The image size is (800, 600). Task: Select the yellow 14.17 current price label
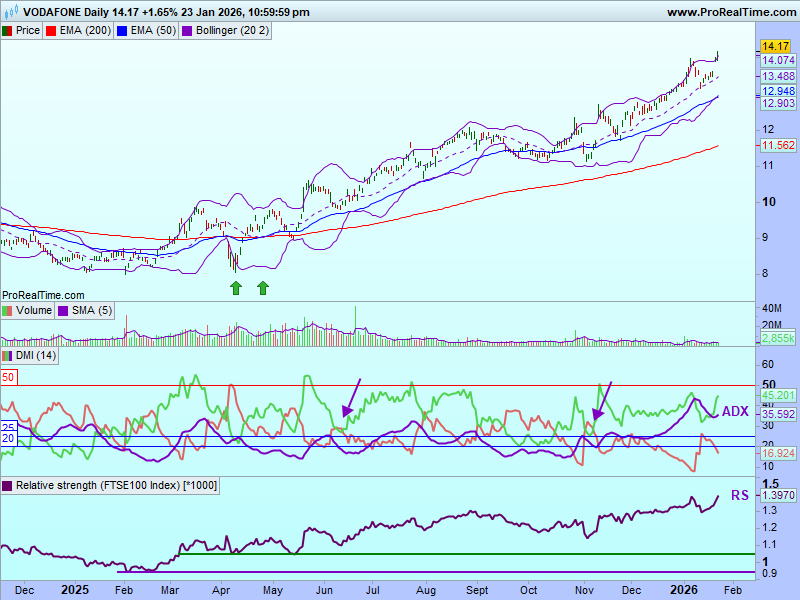pyautogui.click(x=776, y=47)
